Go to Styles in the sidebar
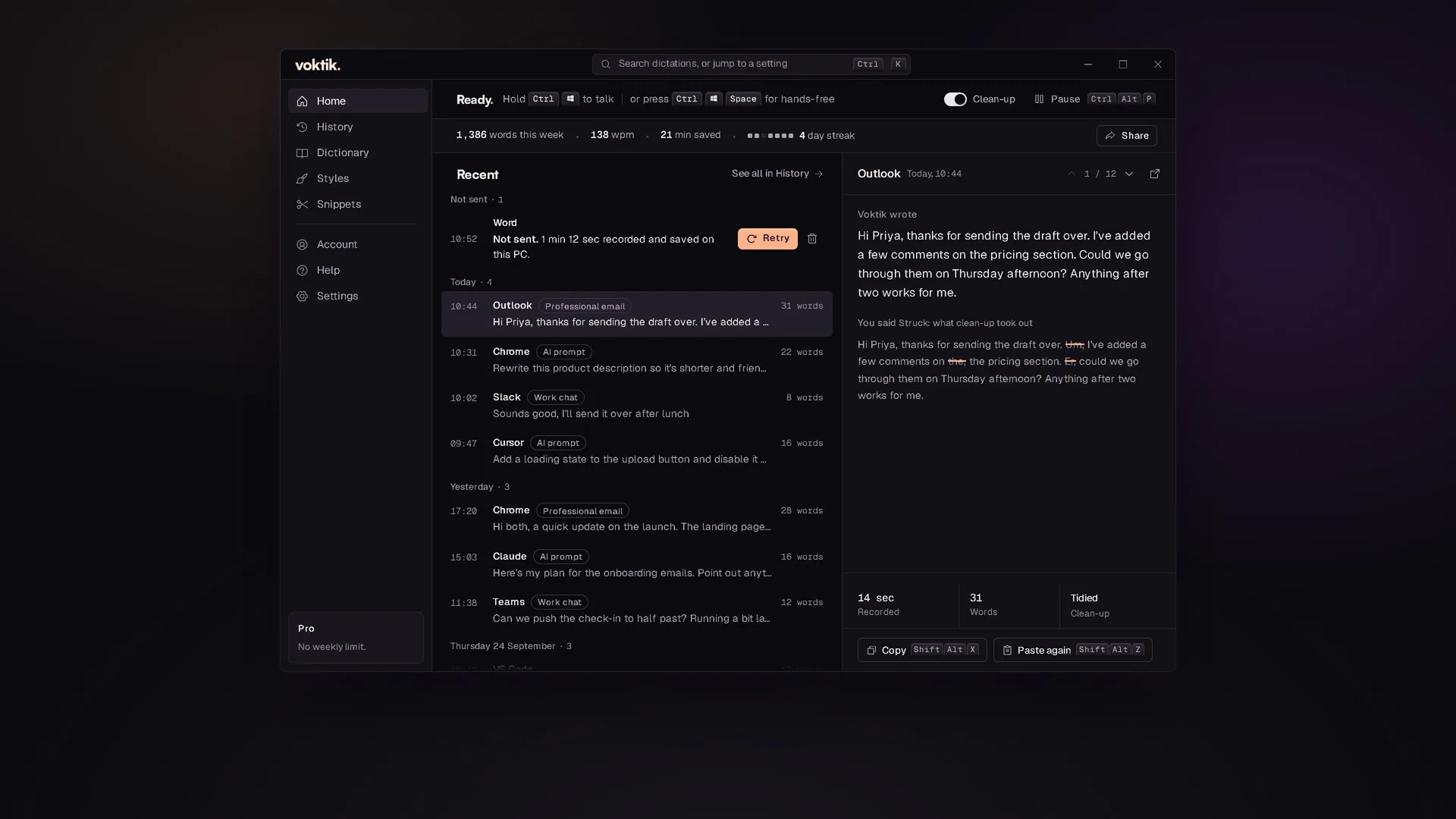This screenshot has width=1456, height=819. click(x=357, y=178)
